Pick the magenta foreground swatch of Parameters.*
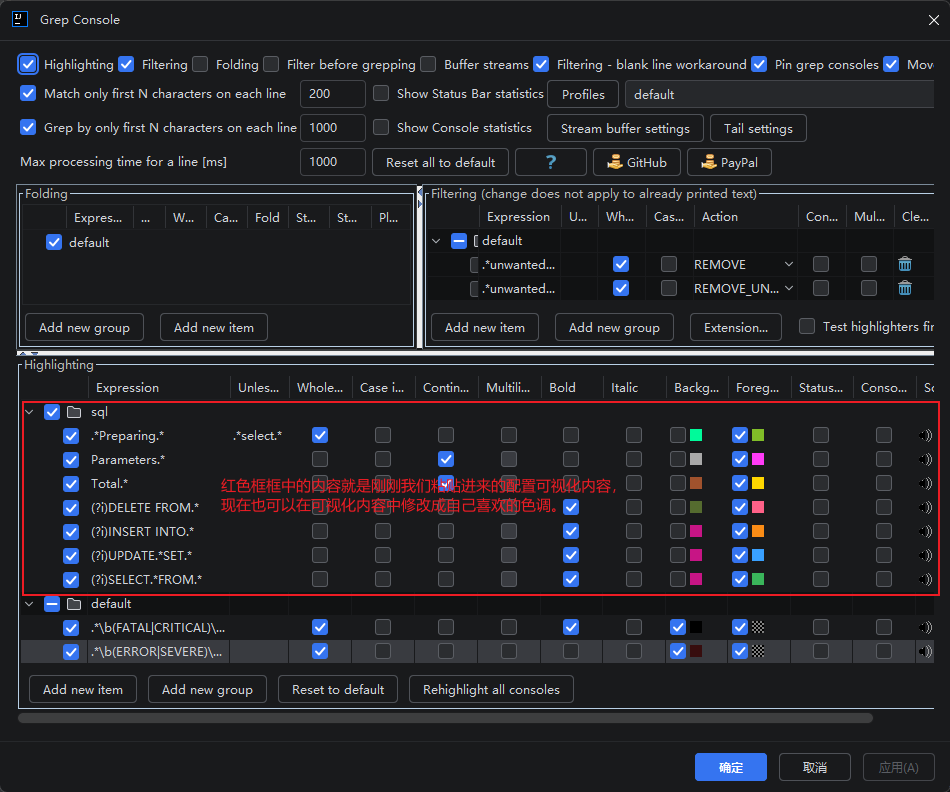This screenshot has width=950, height=792. click(x=758, y=459)
